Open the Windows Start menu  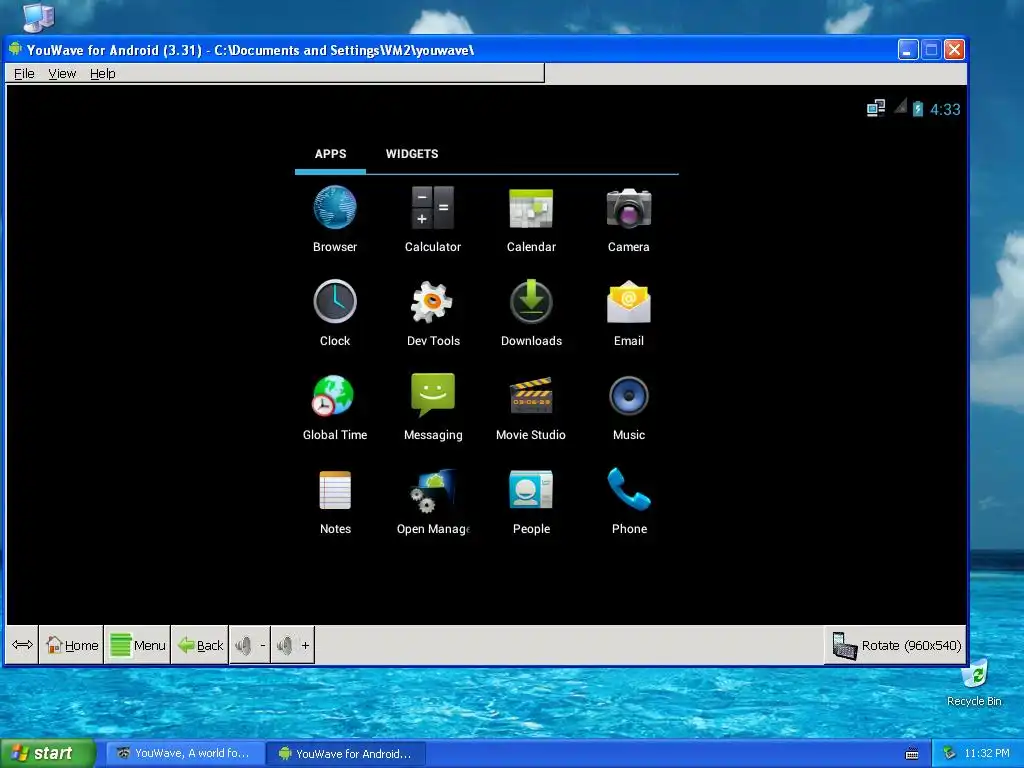(48, 753)
